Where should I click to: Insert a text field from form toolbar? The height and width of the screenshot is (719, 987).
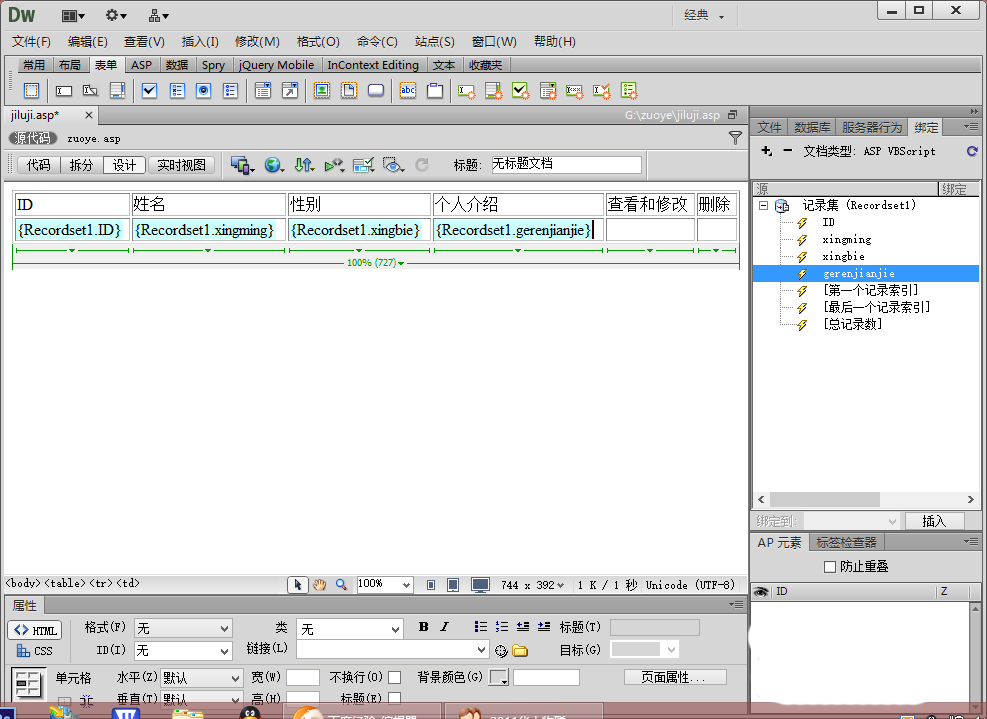click(64, 91)
